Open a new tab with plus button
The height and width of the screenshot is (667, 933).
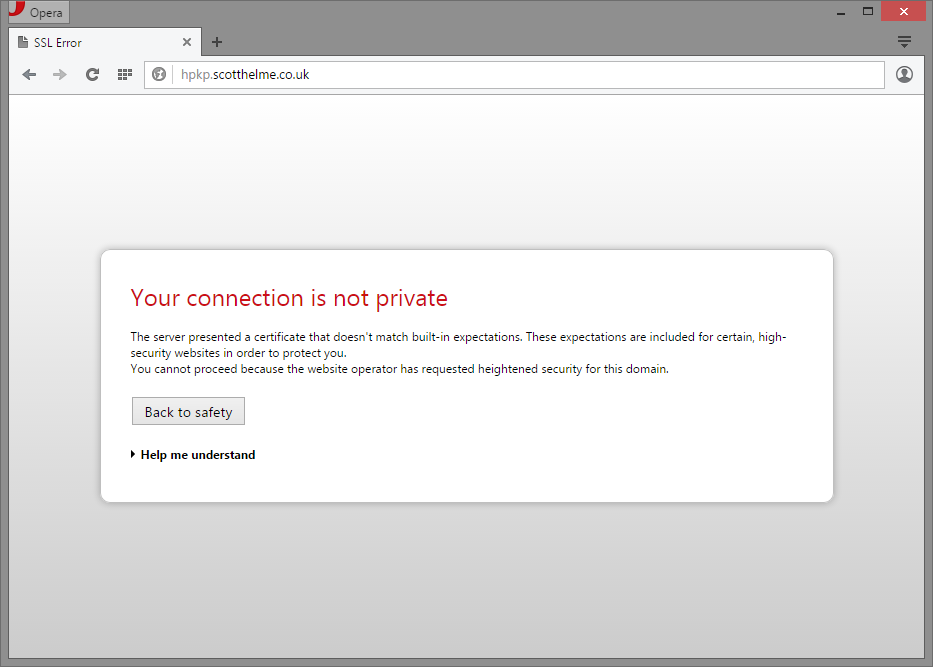click(x=217, y=42)
